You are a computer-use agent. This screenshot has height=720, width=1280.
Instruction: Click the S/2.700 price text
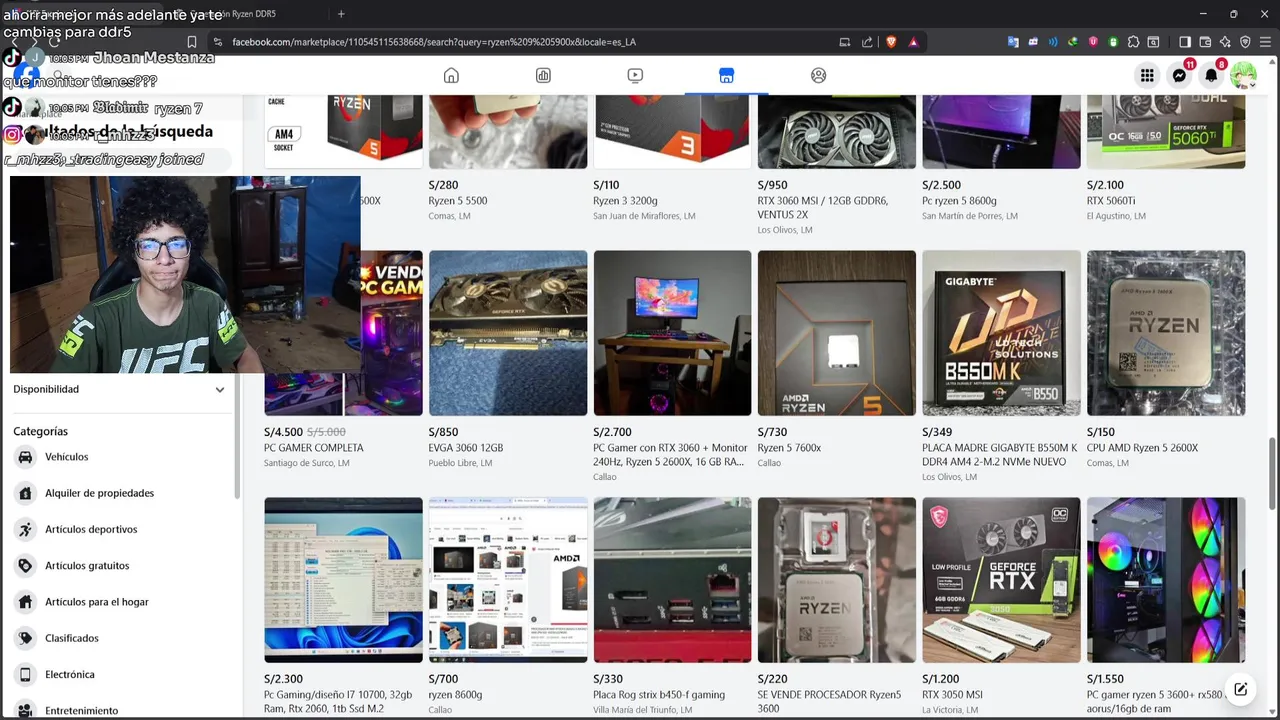pyautogui.click(x=612, y=432)
